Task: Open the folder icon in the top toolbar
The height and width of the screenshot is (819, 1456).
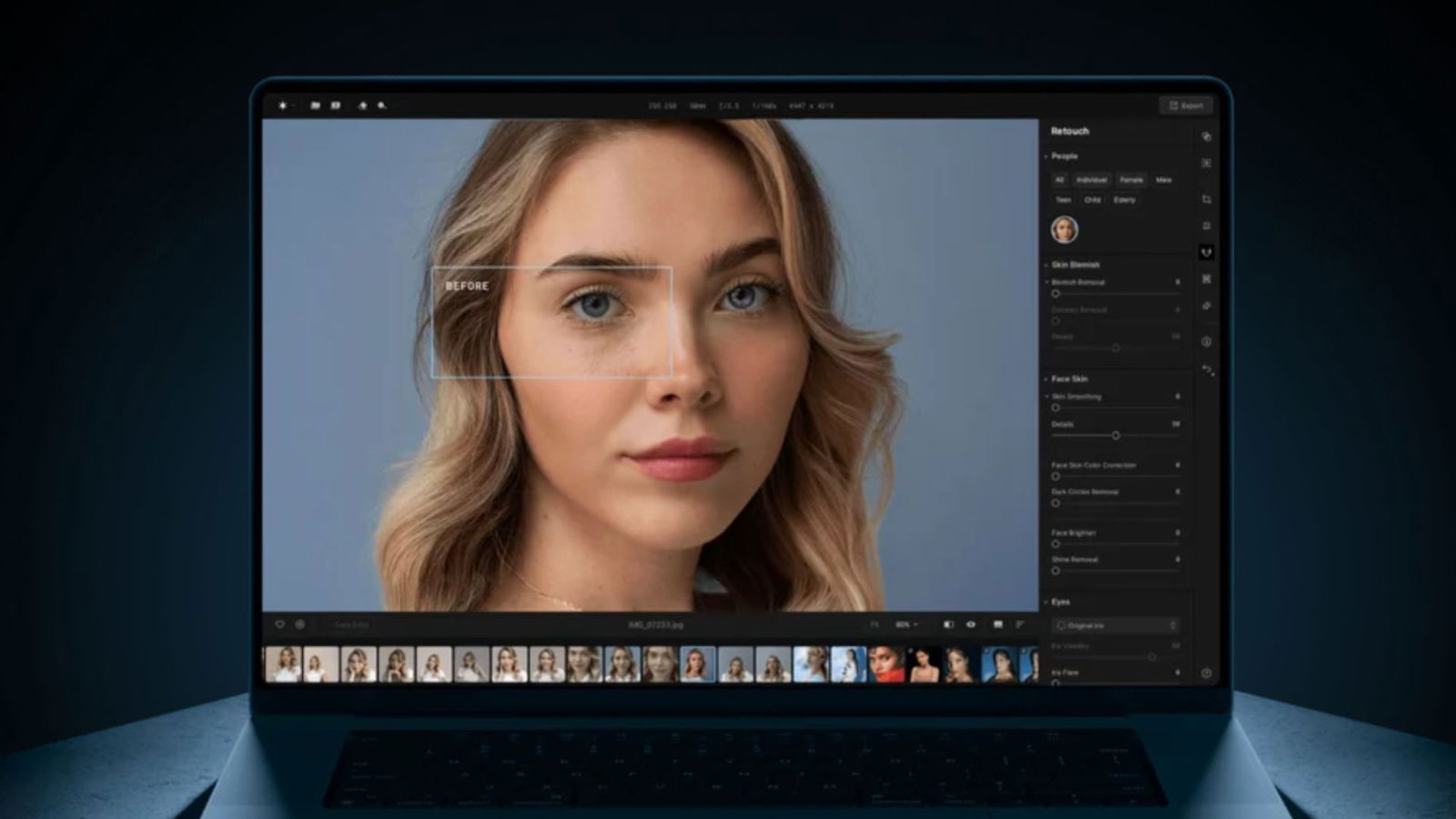Action: pyautogui.click(x=315, y=106)
